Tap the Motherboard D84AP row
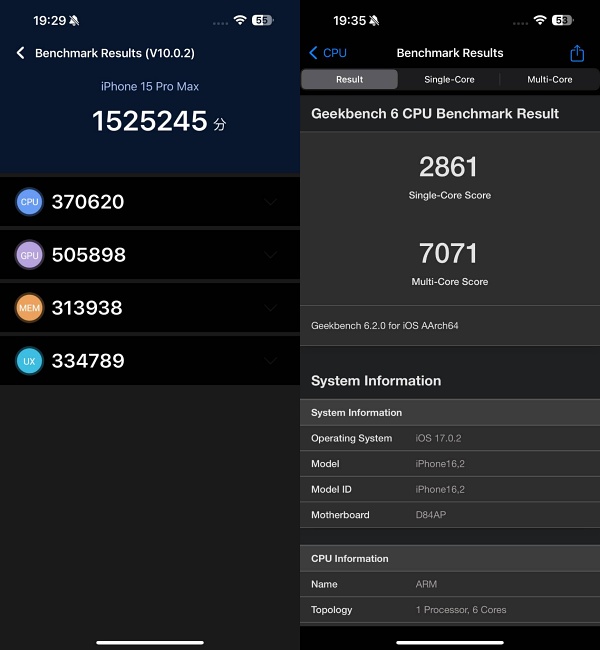Viewport: 600px width, 650px height. point(450,515)
